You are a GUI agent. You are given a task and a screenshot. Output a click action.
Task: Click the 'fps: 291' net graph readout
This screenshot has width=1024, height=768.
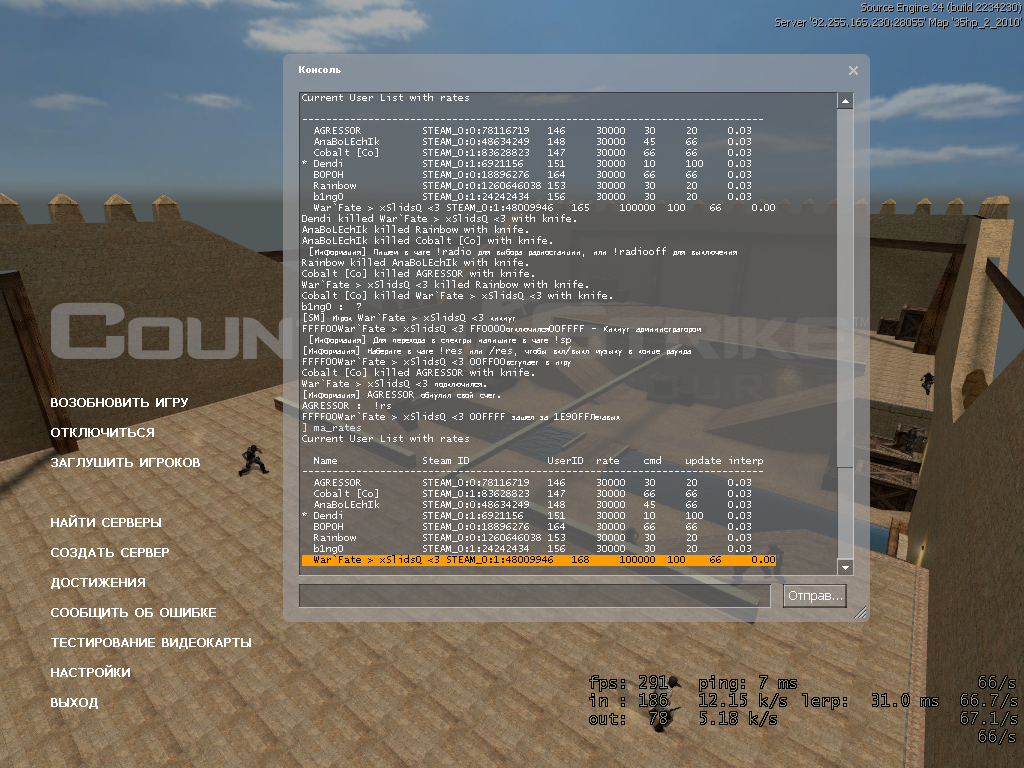pyautogui.click(x=628, y=683)
